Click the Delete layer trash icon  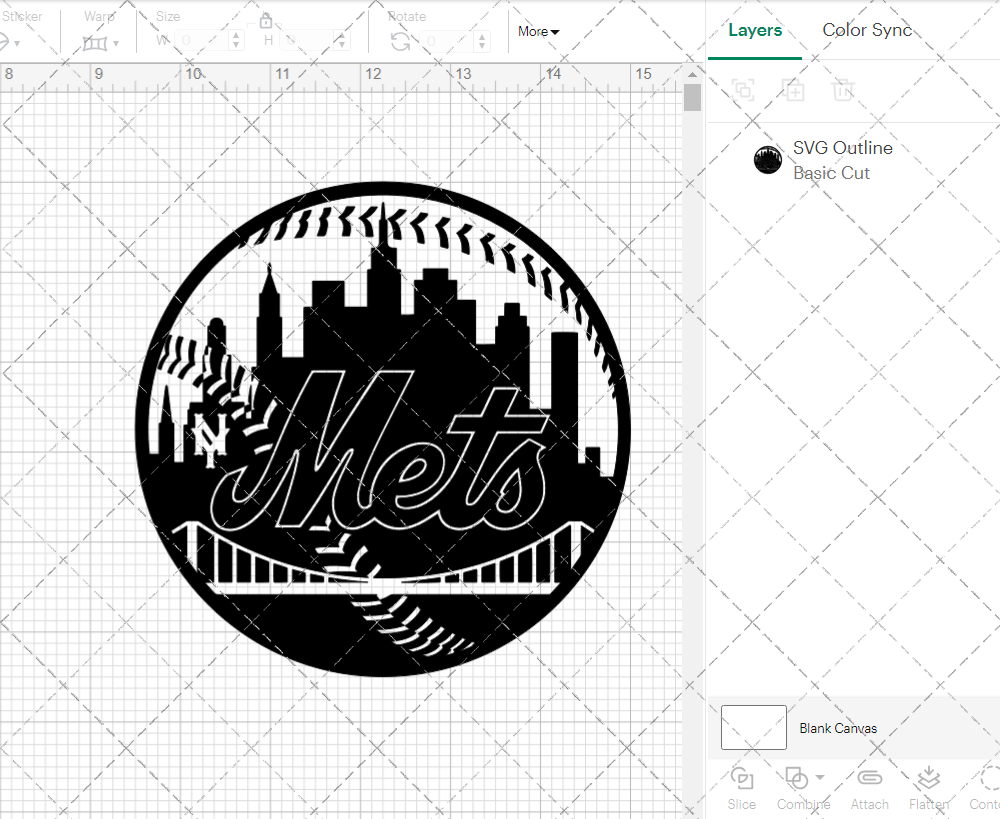pos(843,90)
